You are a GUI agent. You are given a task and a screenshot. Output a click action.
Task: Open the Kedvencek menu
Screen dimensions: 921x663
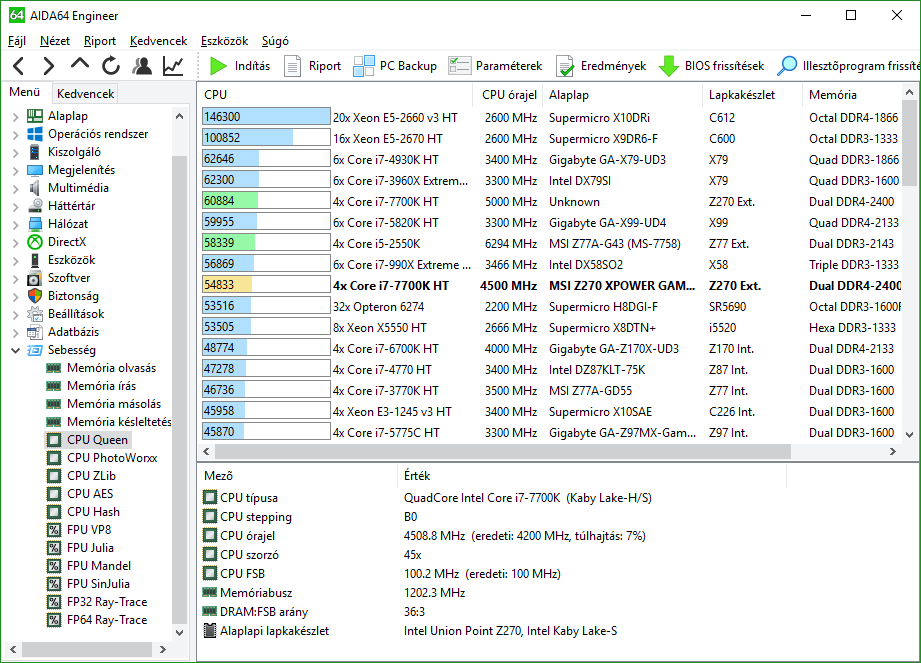click(159, 41)
